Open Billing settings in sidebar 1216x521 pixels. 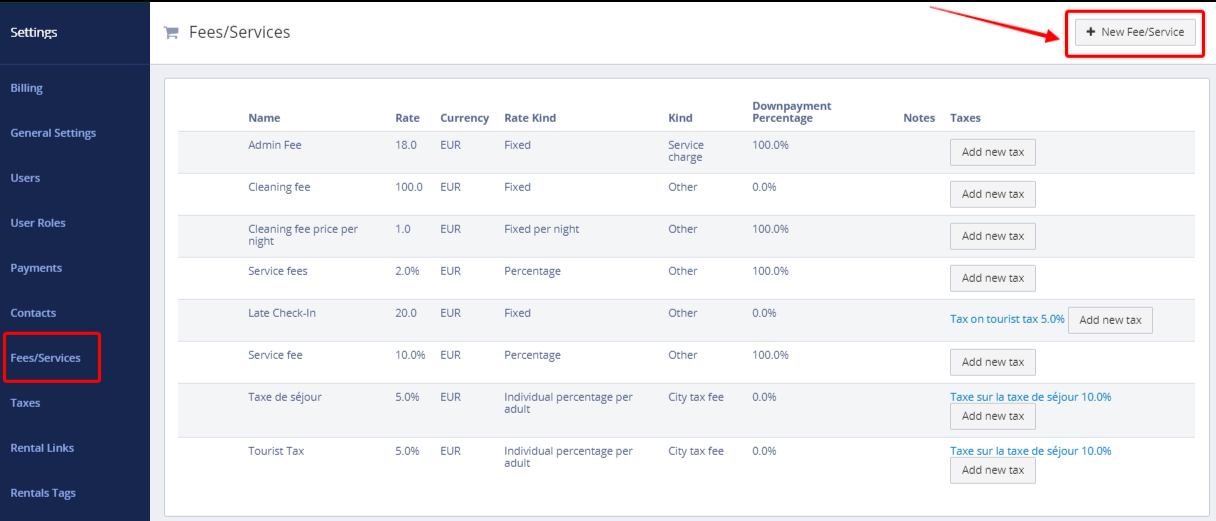27,88
